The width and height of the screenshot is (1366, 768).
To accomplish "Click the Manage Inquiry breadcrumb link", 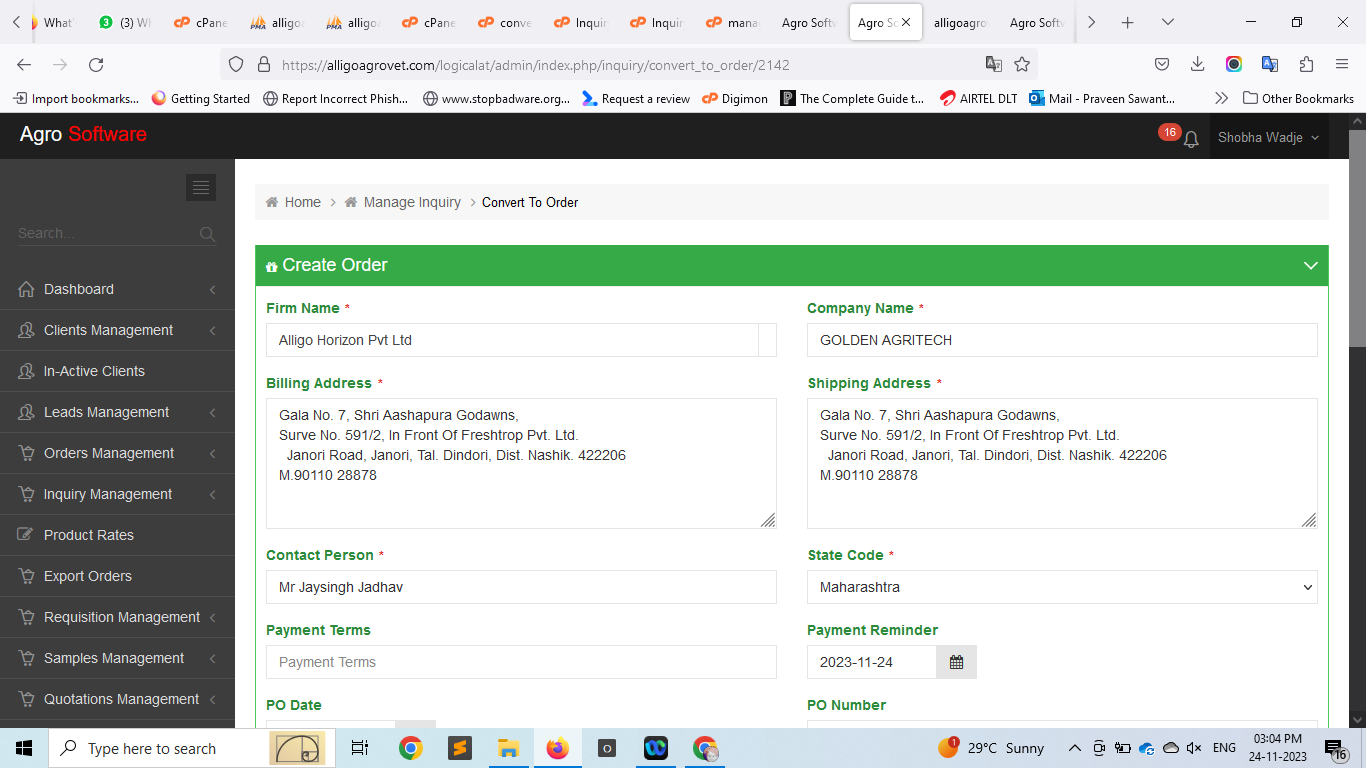I will coord(411,202).
